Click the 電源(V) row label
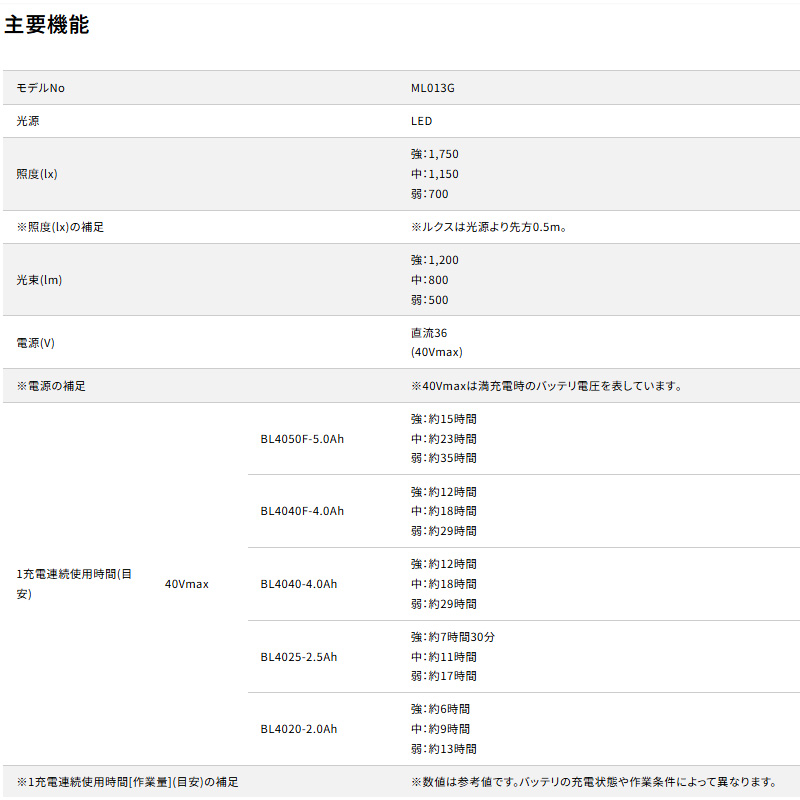 (x=36, y=343)
